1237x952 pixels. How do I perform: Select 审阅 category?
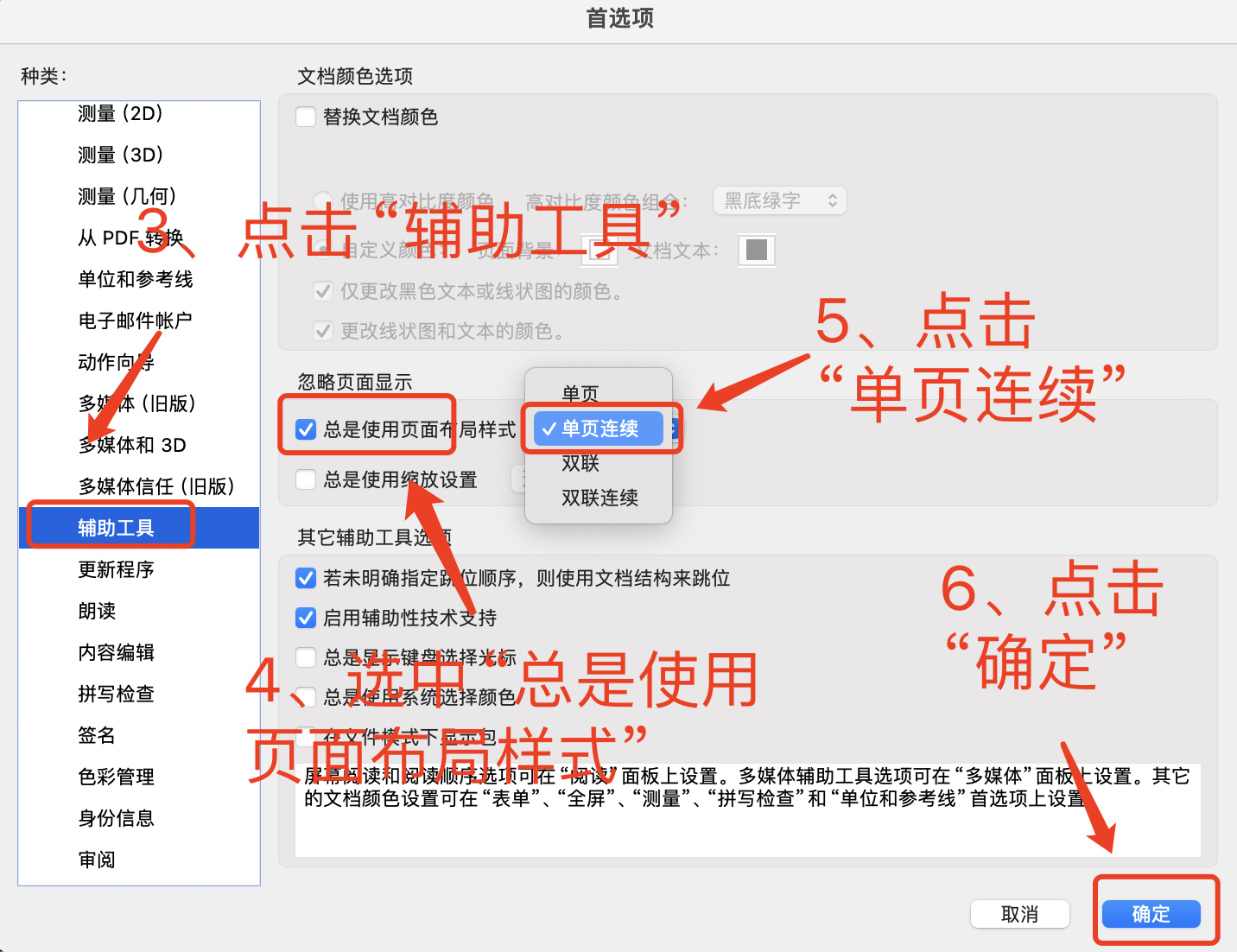(139, 860)
